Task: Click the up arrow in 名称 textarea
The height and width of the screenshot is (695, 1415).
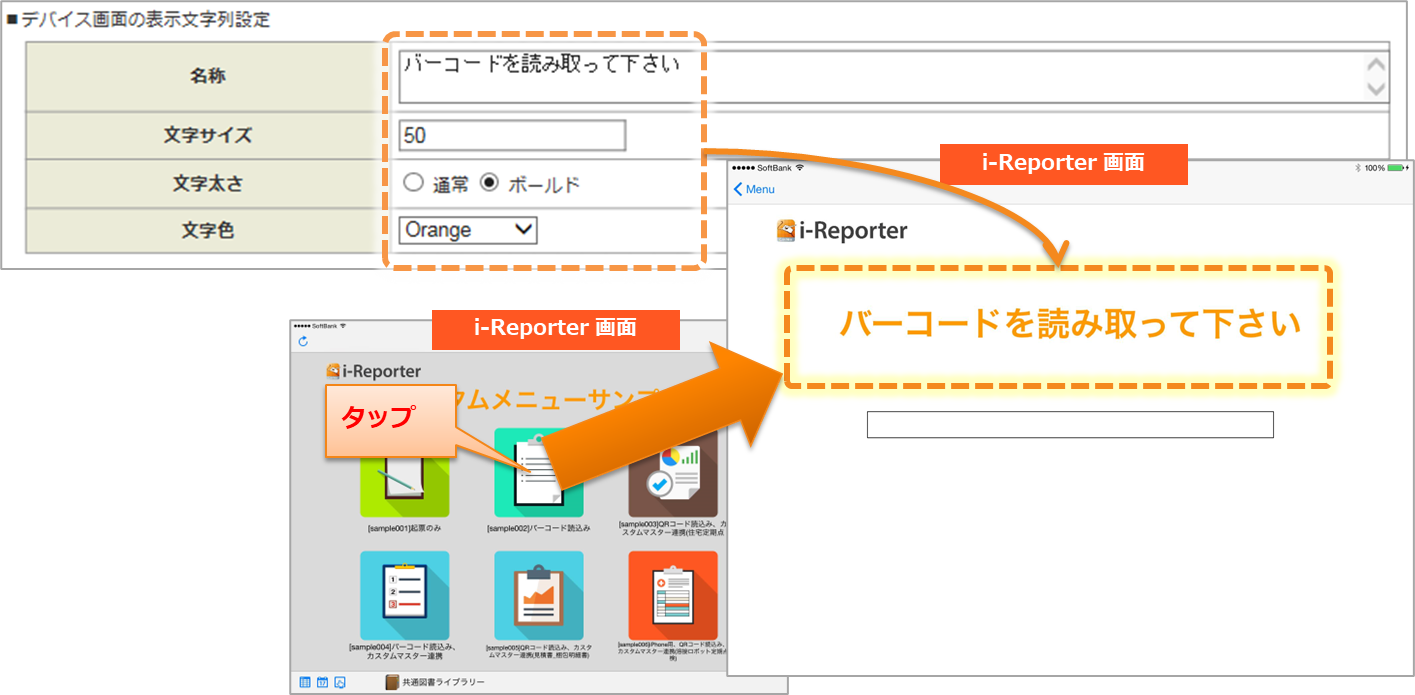Action: (x=1376, y=65)
